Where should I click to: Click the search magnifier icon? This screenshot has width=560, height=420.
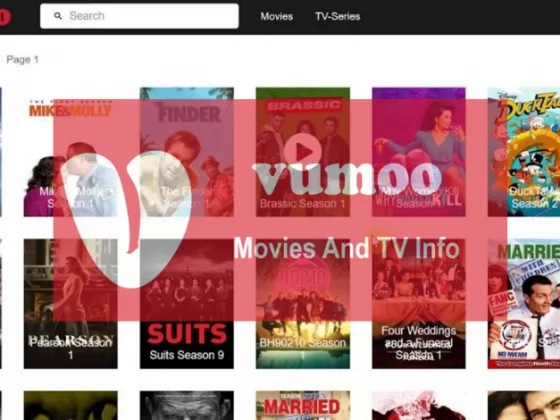[x=58, y=16]
